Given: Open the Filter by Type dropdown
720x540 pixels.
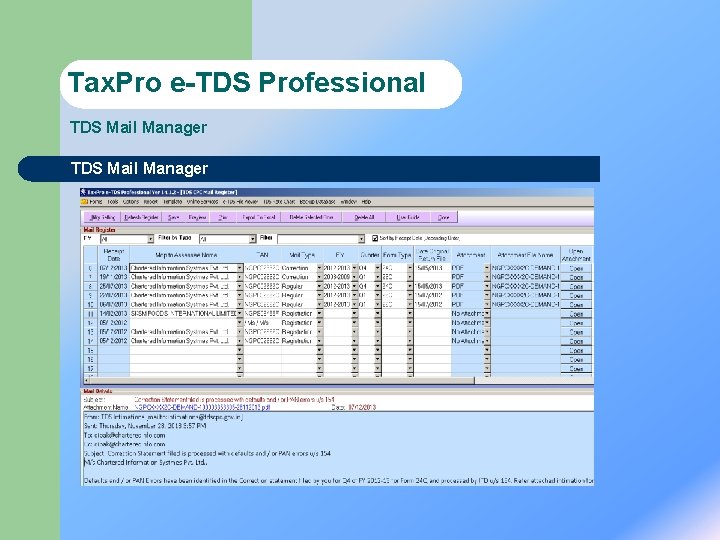Looking at the screenshot, I should coord(253,239).
